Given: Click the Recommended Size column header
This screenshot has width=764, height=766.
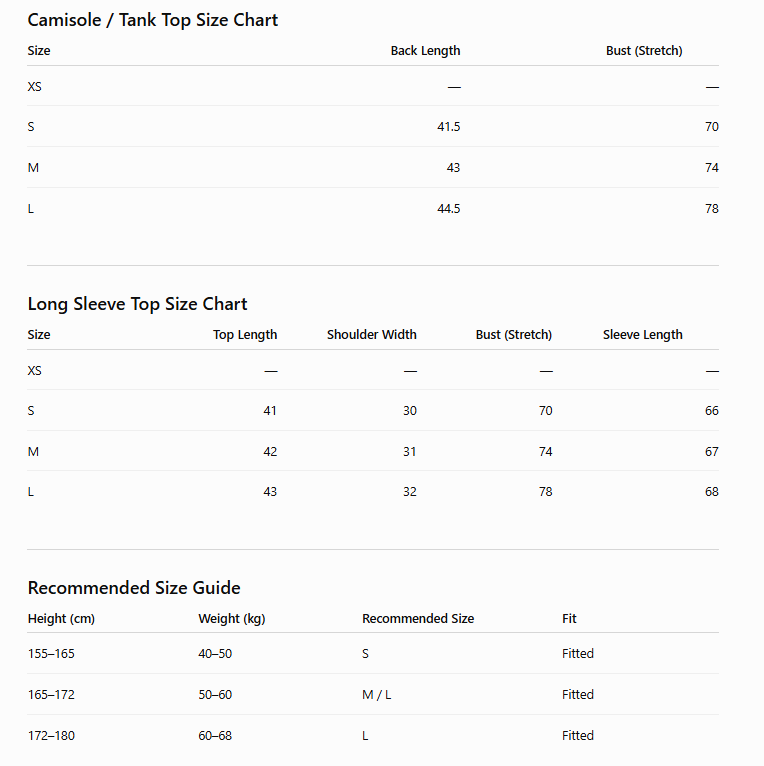Looking at the screenshot, I should tap(418, 618).
